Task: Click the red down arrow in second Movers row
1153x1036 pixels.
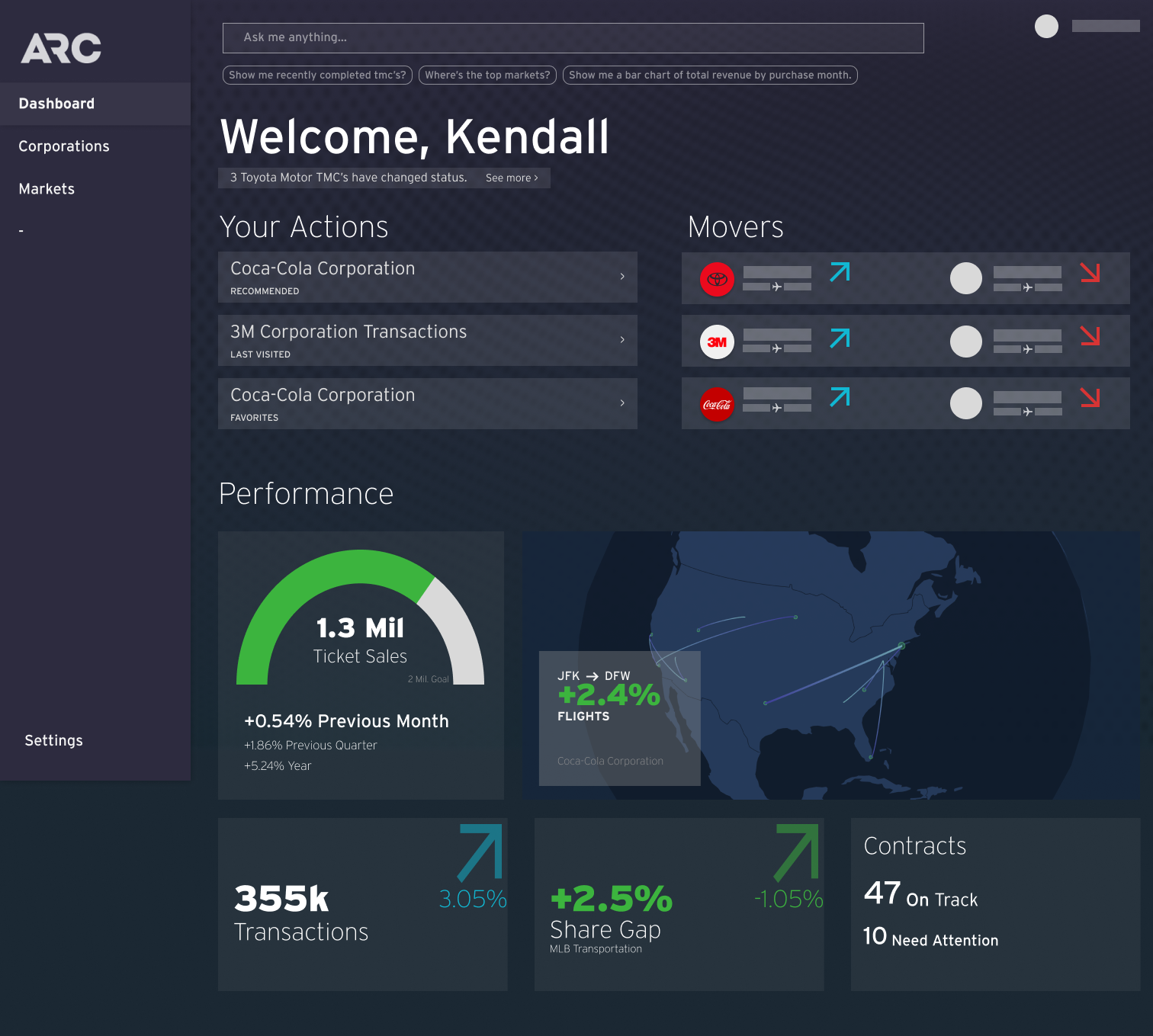Action: click(x=1090, y=335)
